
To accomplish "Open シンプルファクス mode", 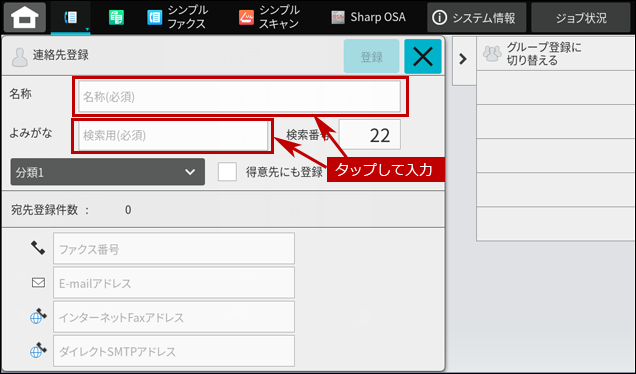I will [x=177, y=17].
